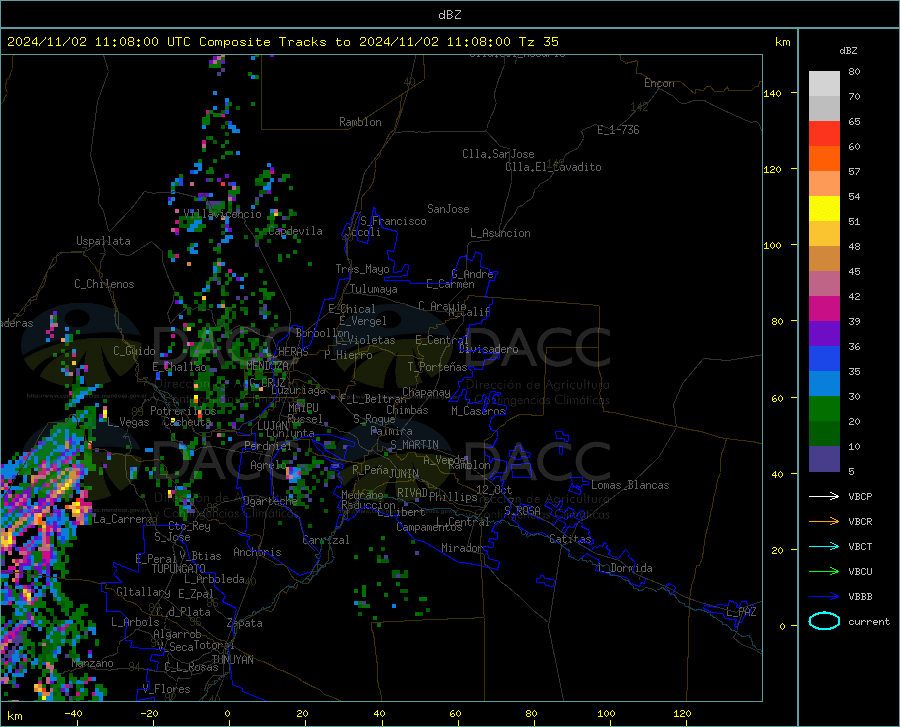Click the radar echo cluster near Agrelo
The width and height of the screenshot is (900, 727).
coord(293,474)
